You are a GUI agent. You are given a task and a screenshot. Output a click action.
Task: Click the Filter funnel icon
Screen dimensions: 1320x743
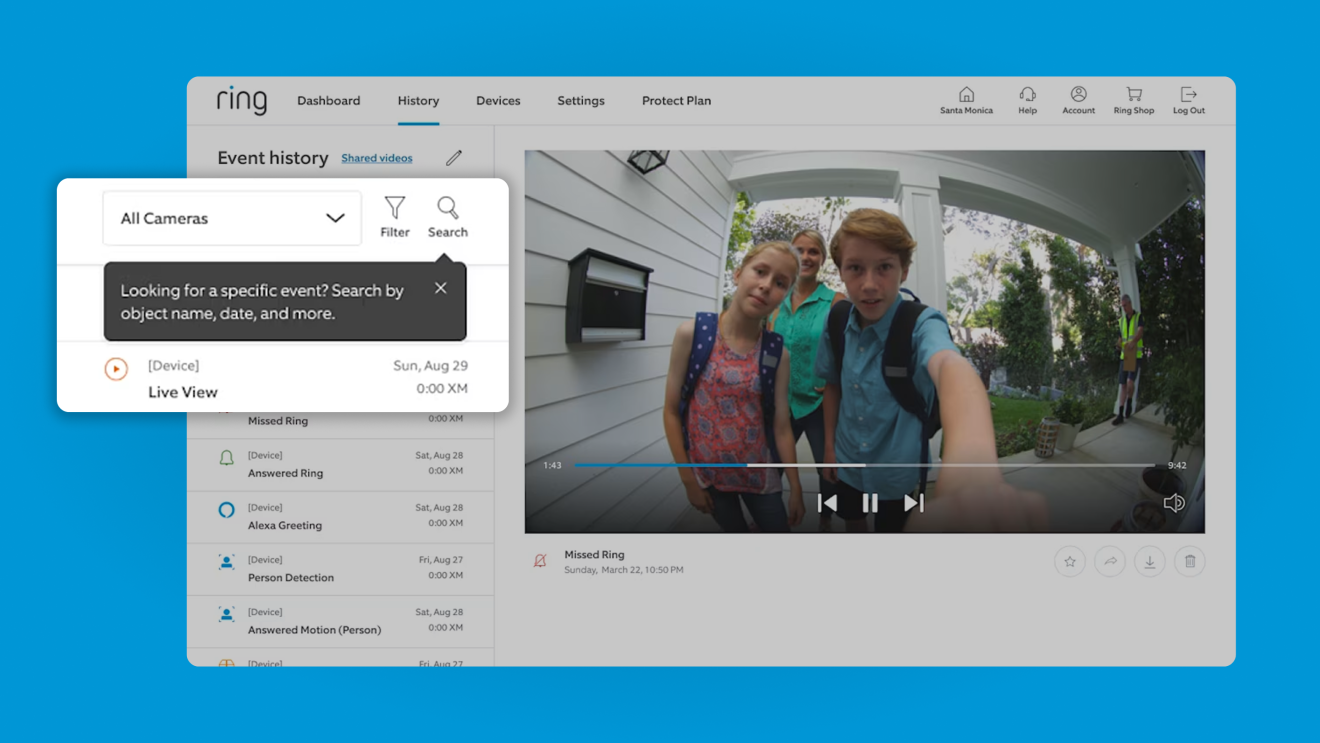[395, 208]
